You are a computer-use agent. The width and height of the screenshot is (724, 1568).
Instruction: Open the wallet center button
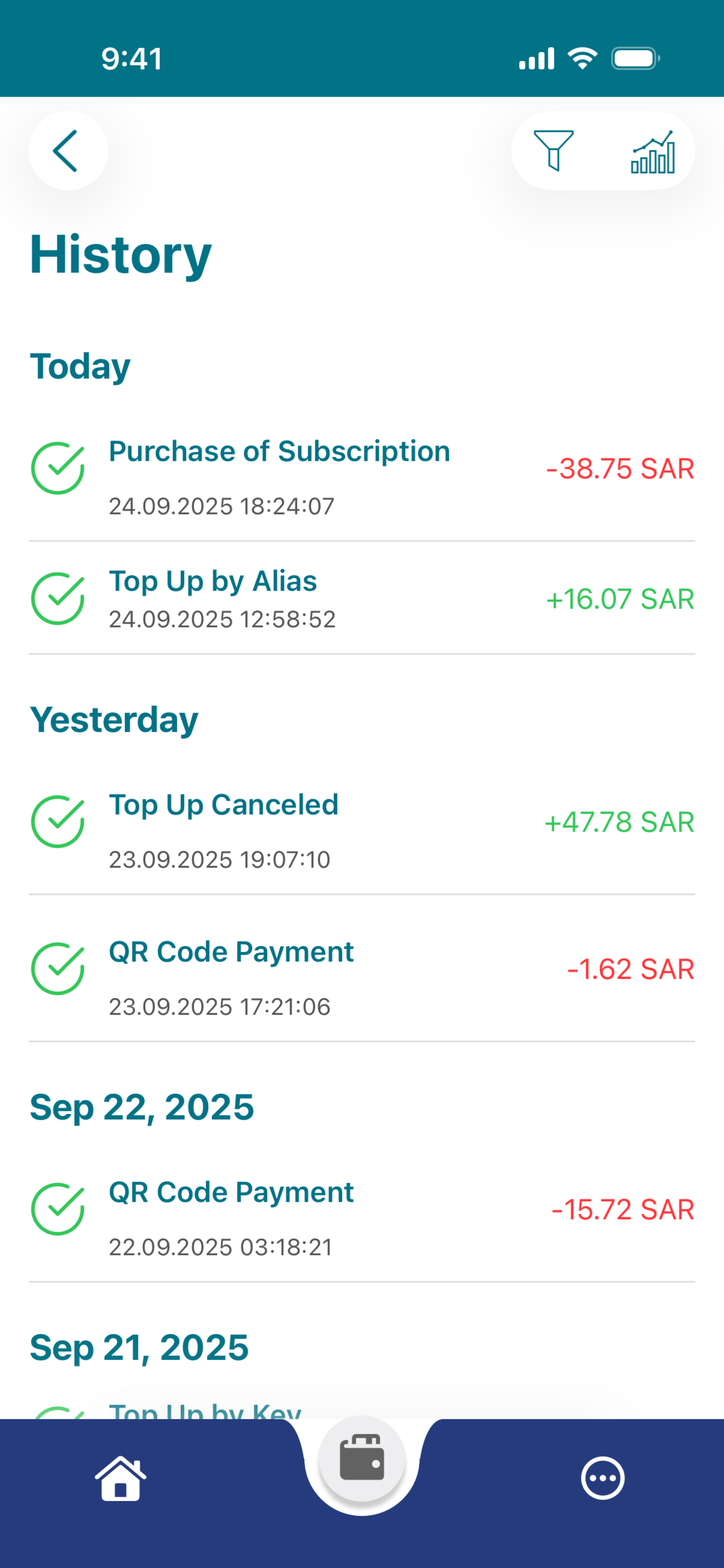(362, 1458)
